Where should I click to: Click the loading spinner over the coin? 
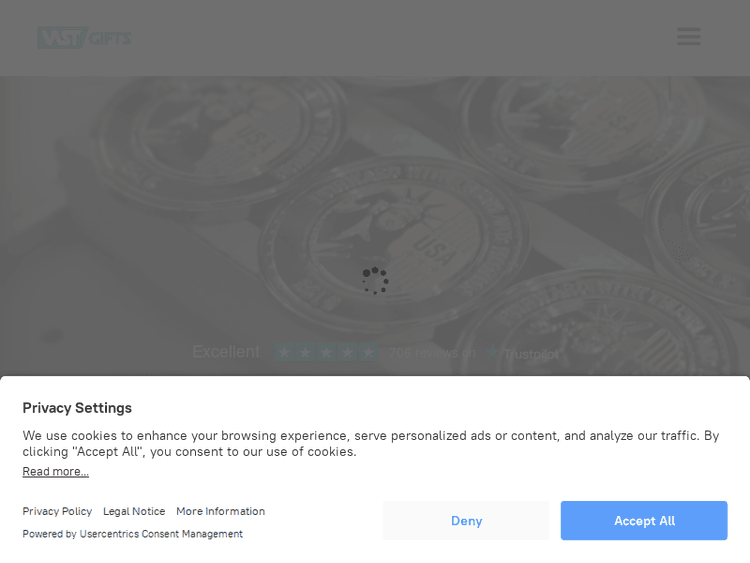click(x=375, y=280)
